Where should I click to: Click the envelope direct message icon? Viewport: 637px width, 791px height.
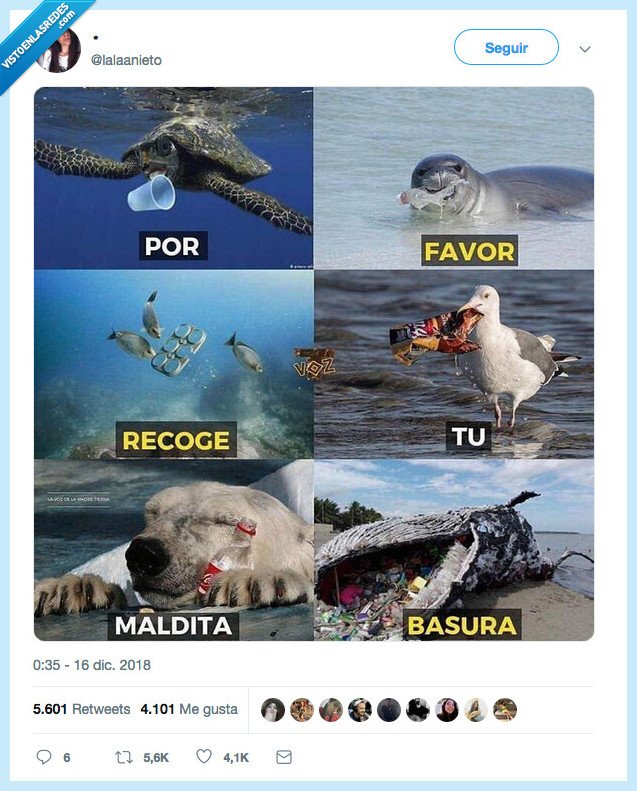click(284, 757)
